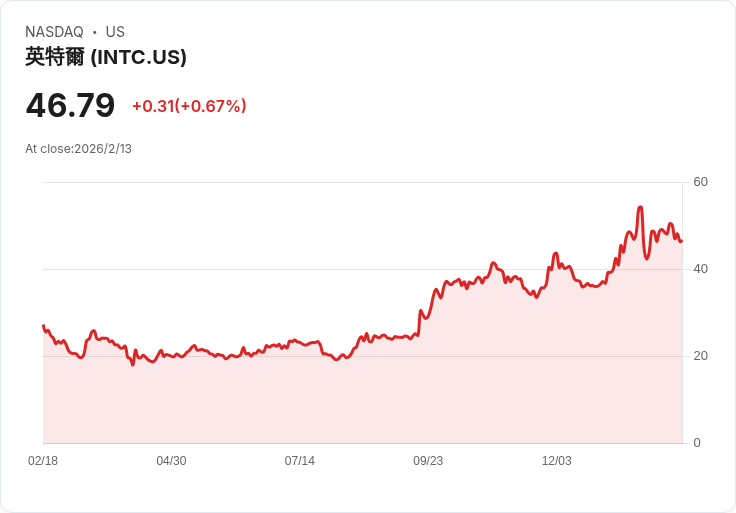Click the 46.79 closing price
The height and width of the screenshot is (513, 736).
point(70,105)
